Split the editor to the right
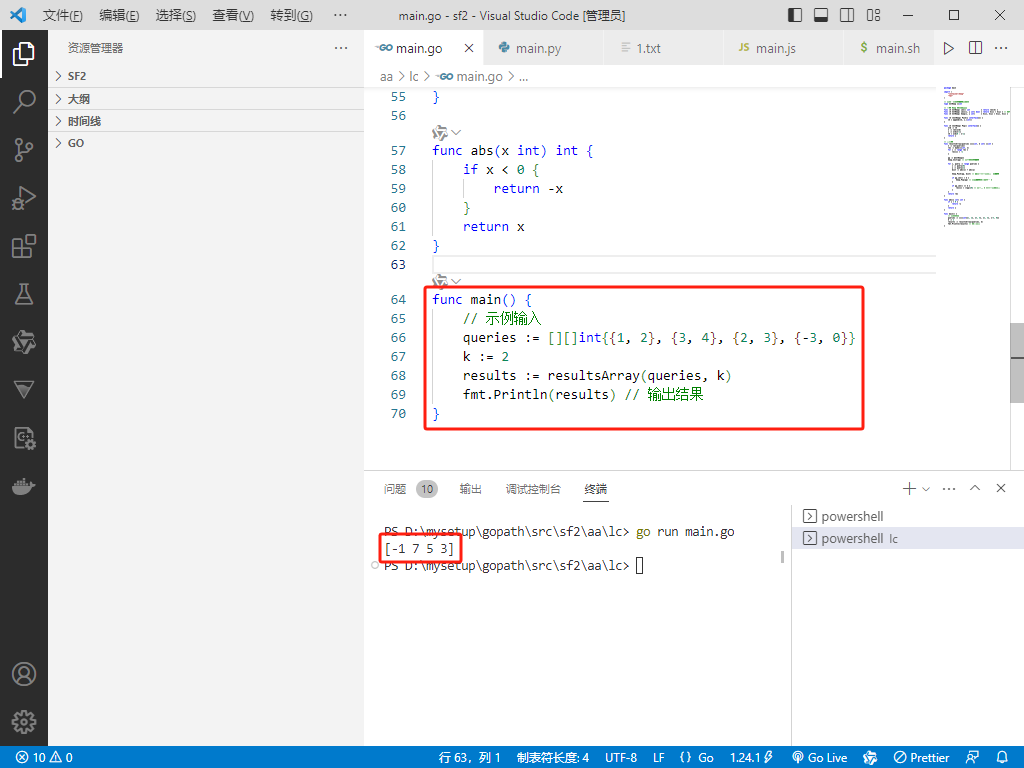The height and width of the screenshot is (768, 1024). point(975,48)
